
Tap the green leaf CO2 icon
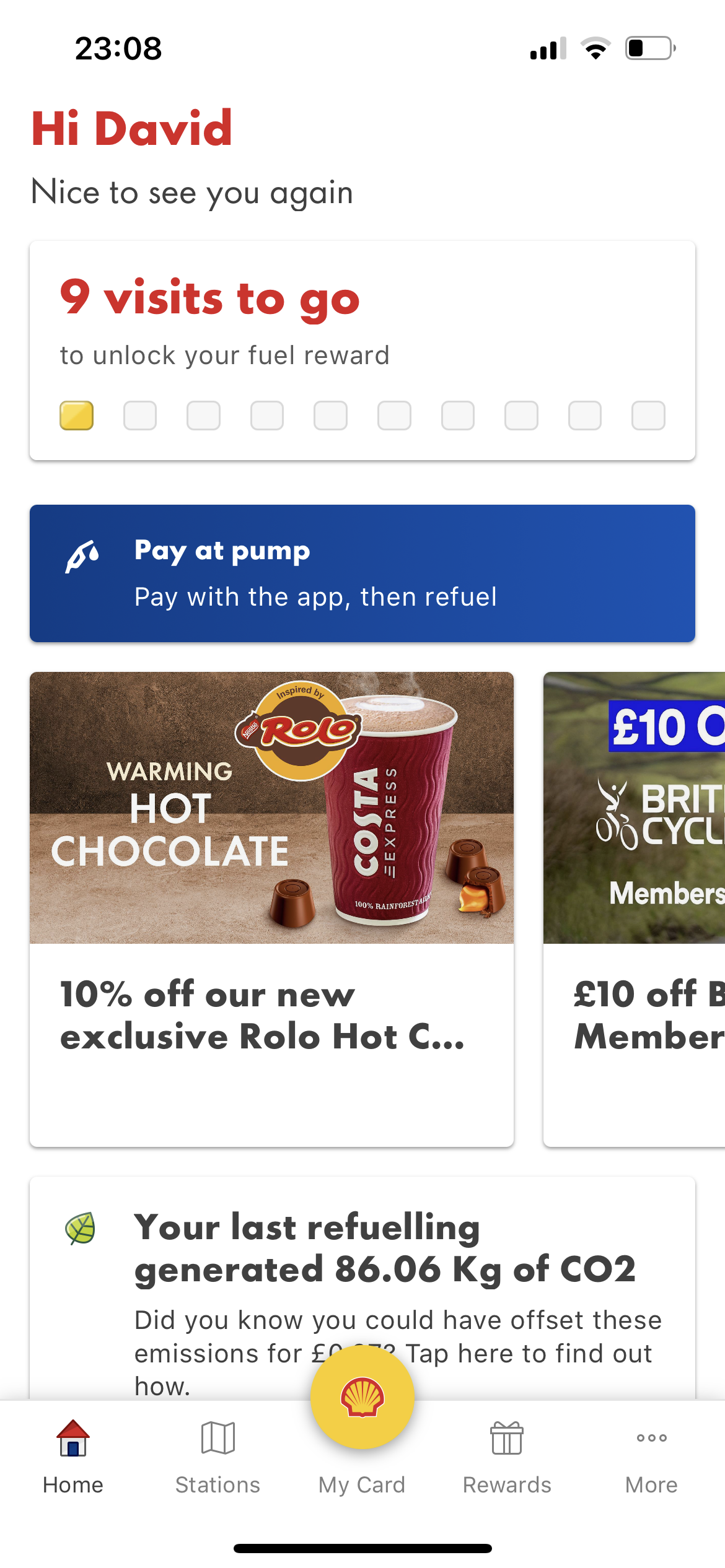[81, 1229]
